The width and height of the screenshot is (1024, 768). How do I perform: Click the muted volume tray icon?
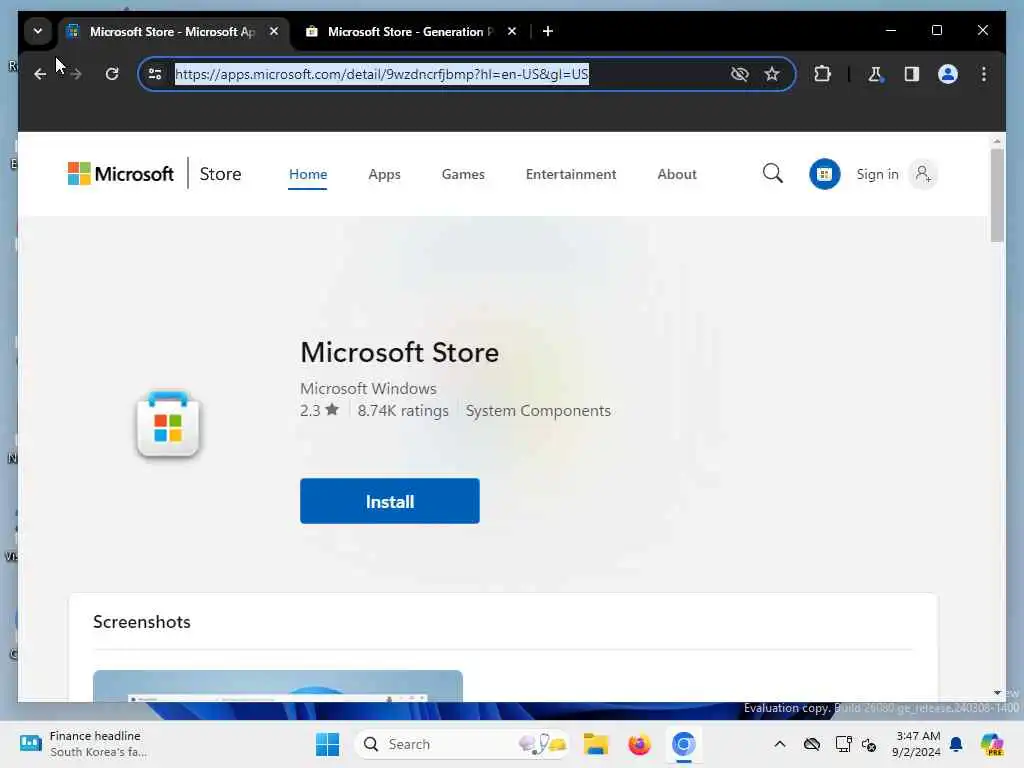[869, 744]
